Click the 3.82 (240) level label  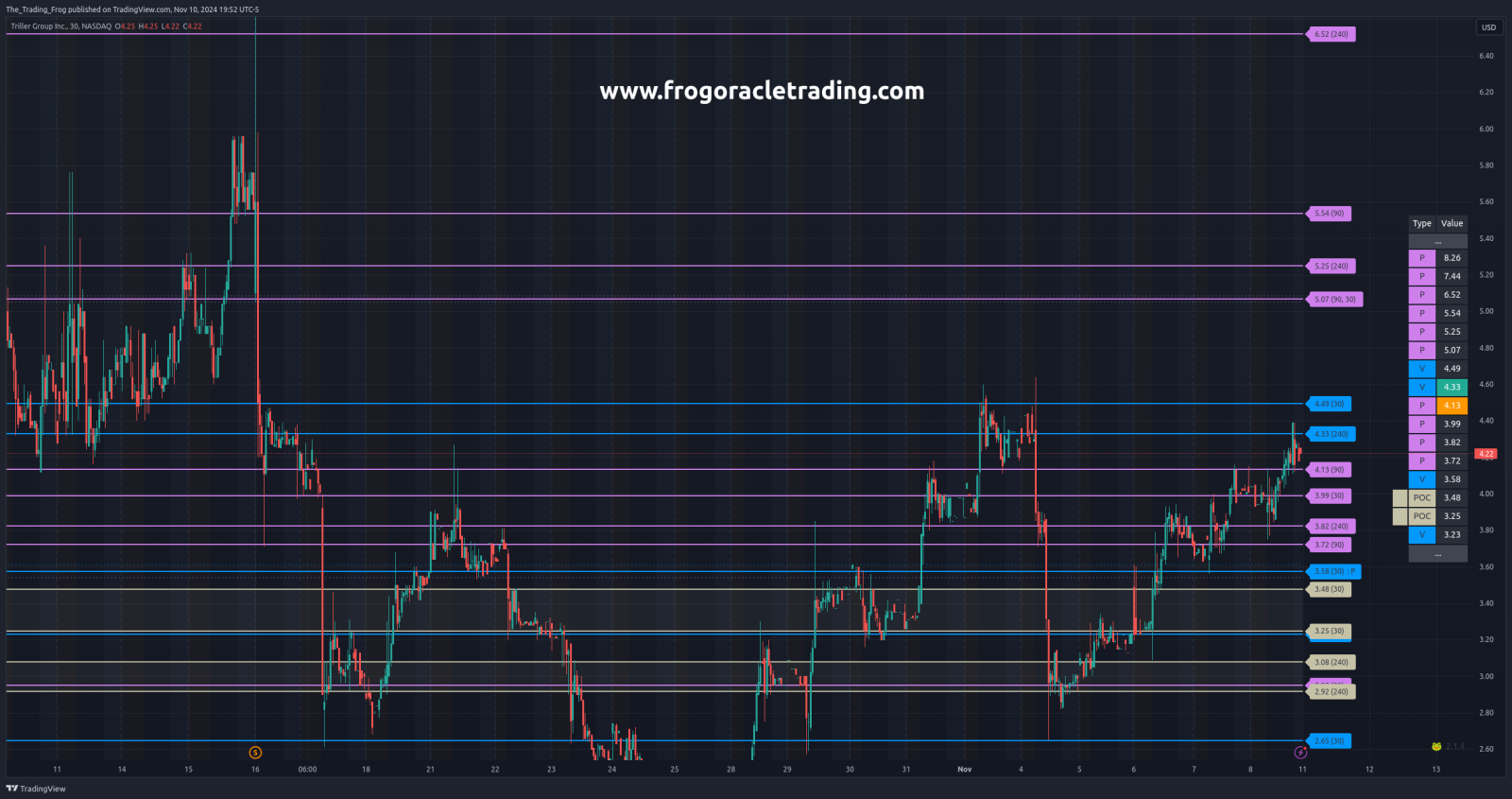[x=1331, y=526]
